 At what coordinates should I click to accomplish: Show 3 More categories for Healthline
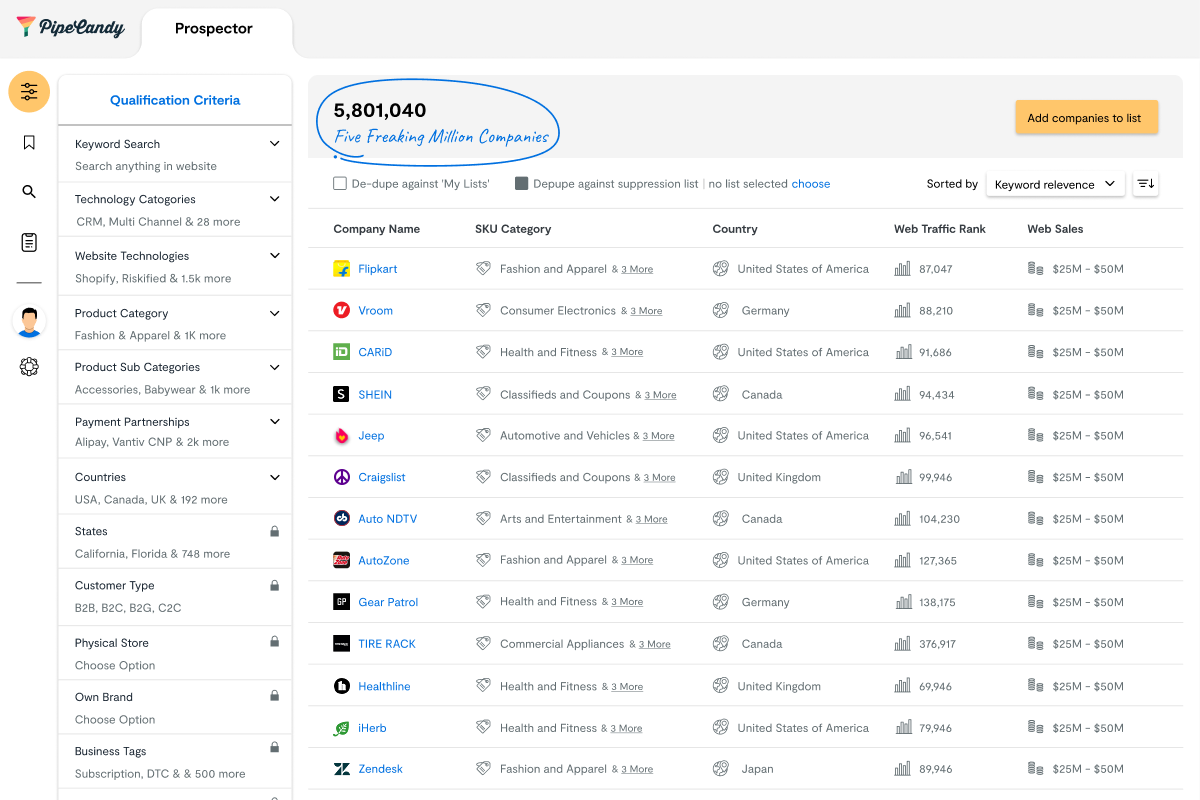coord(627,687)
